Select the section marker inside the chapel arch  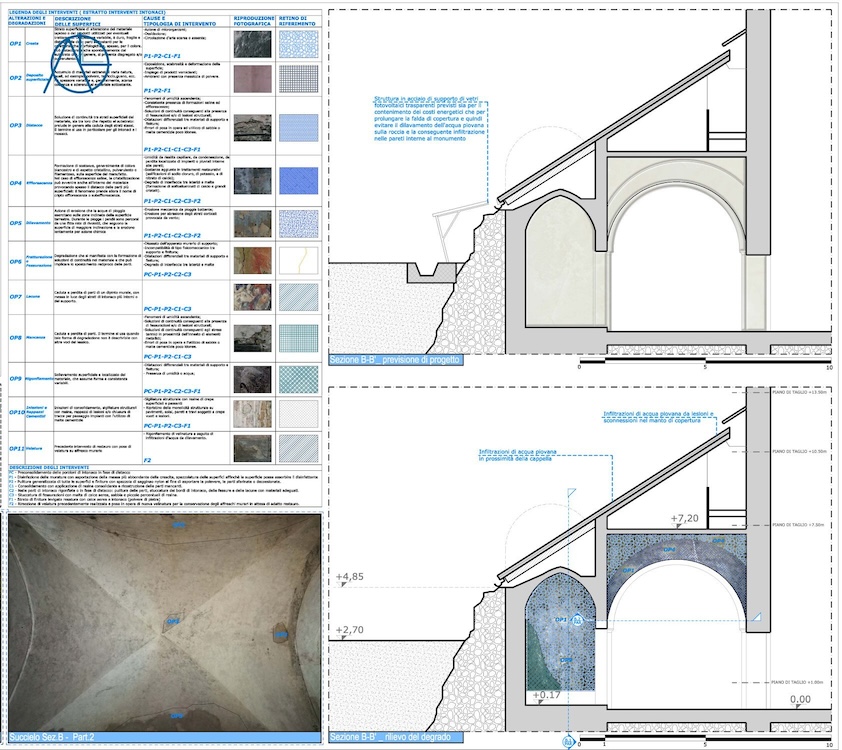click(577, 621)
